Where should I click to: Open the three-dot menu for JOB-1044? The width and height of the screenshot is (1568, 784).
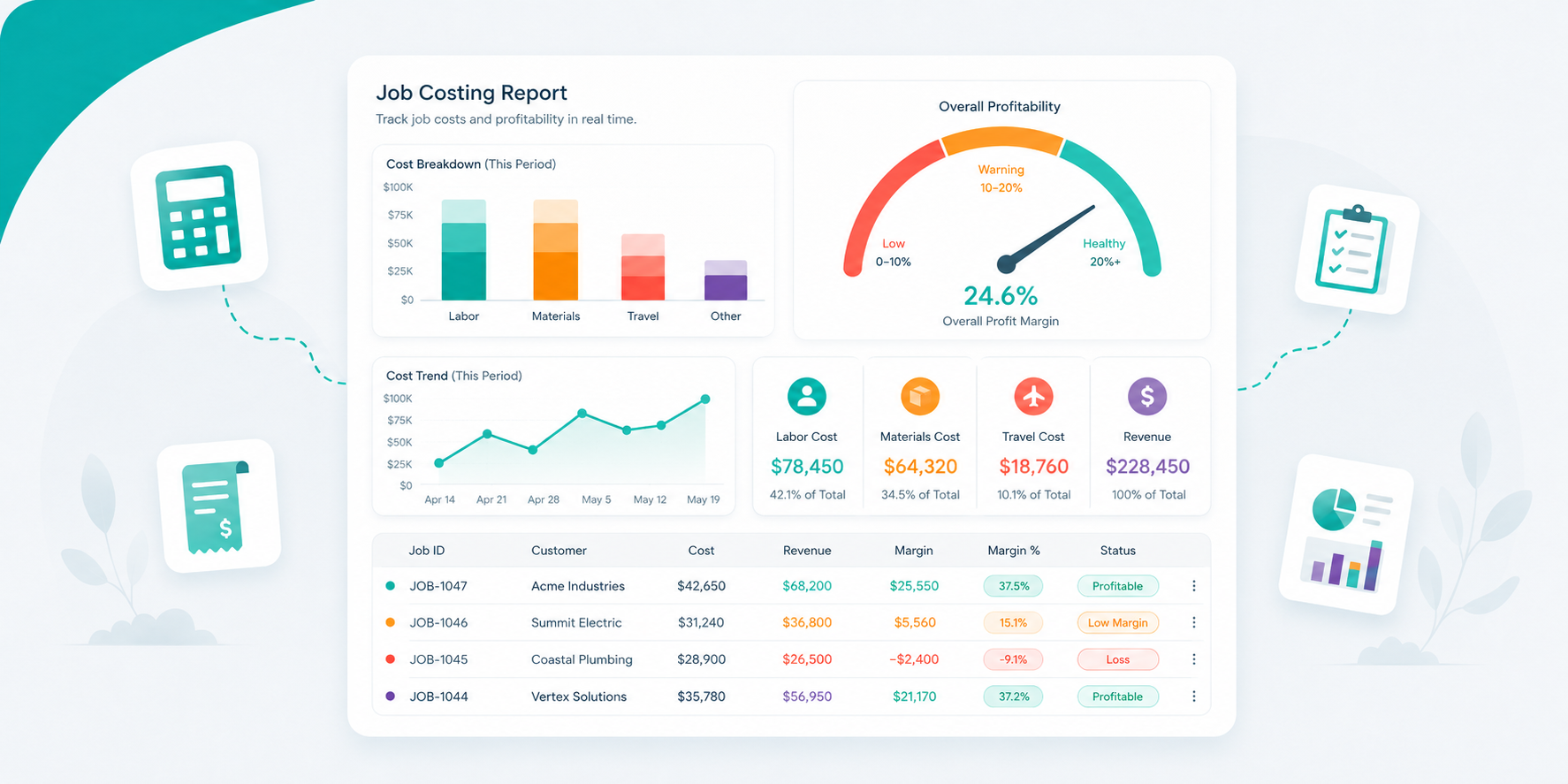1194,696
